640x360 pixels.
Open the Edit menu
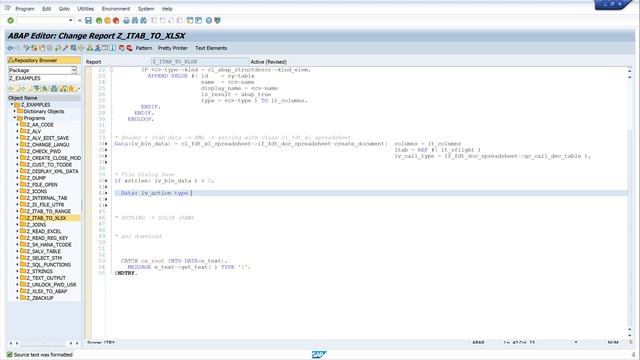47,9
